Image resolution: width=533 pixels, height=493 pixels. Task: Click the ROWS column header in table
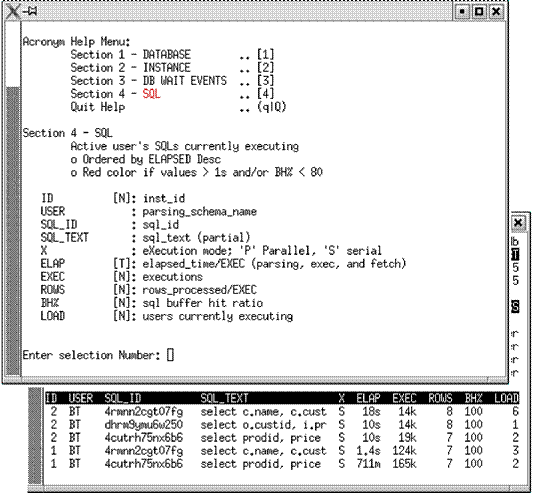(440, 398)
